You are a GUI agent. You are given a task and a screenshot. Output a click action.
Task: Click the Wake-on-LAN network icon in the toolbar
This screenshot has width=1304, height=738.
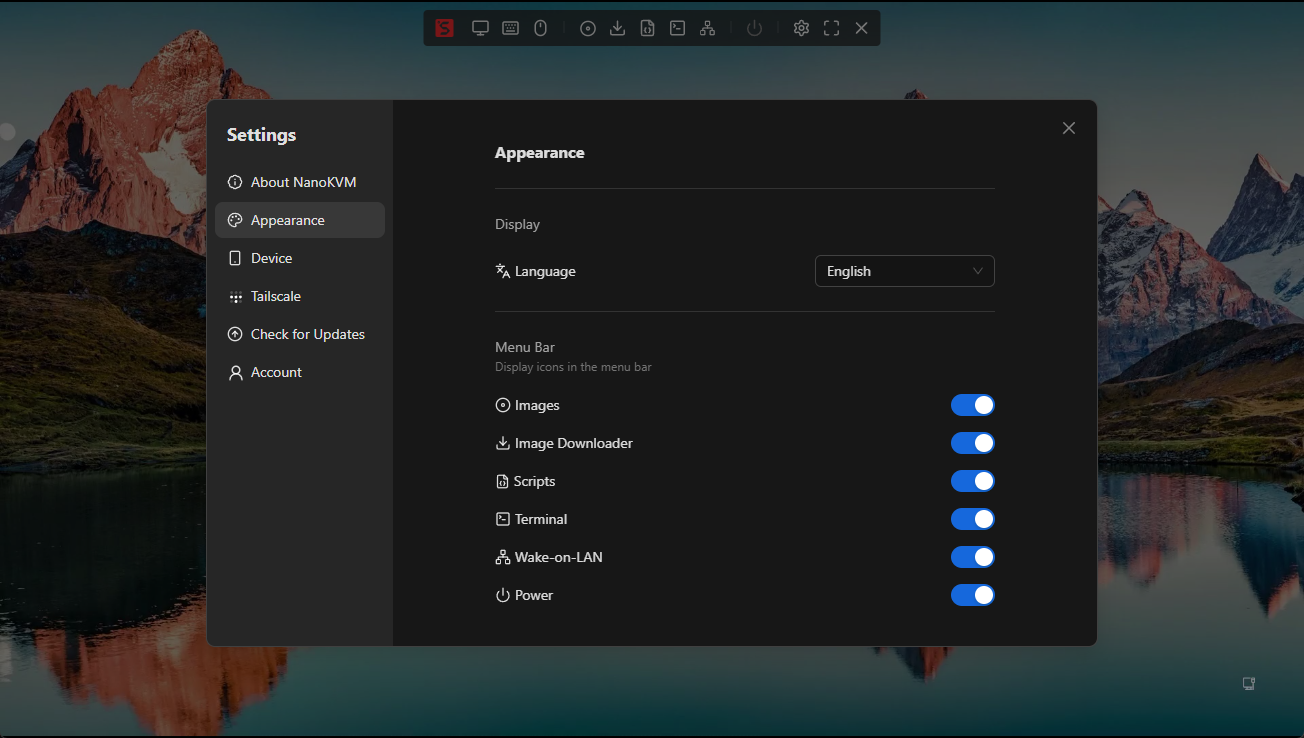pyautogui.click(x=707, y=28)
